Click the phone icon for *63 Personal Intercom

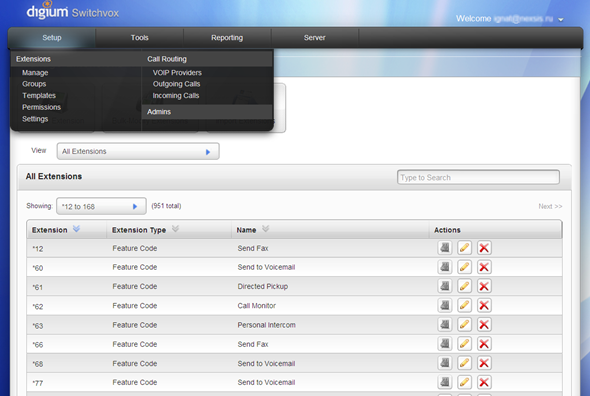pyautogui.click(x=445, y=324)
